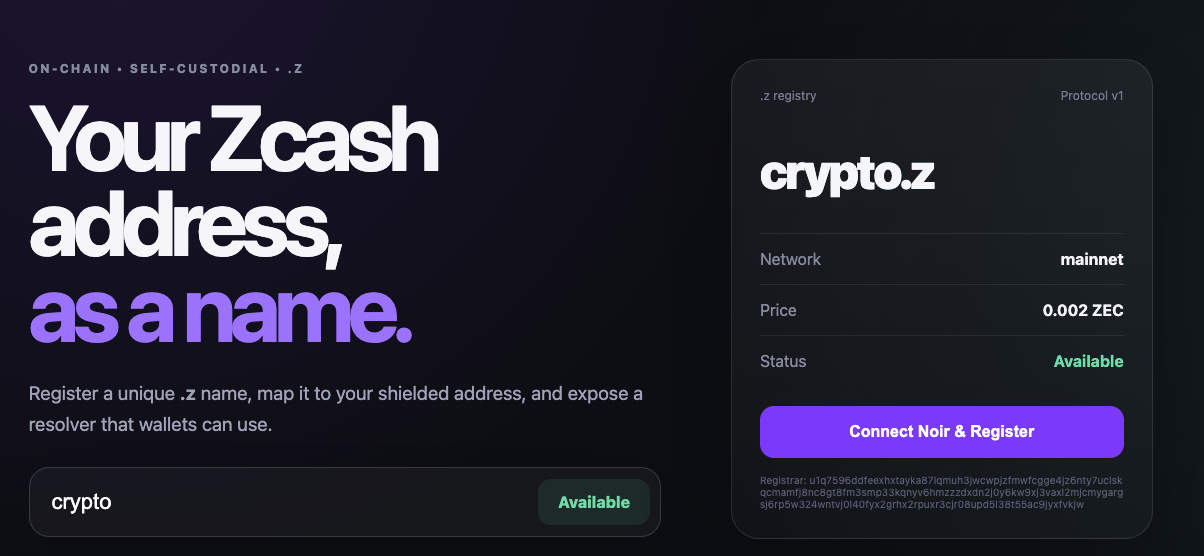
Task: Focus the name search field containing crypto
Action: [345, 502]
